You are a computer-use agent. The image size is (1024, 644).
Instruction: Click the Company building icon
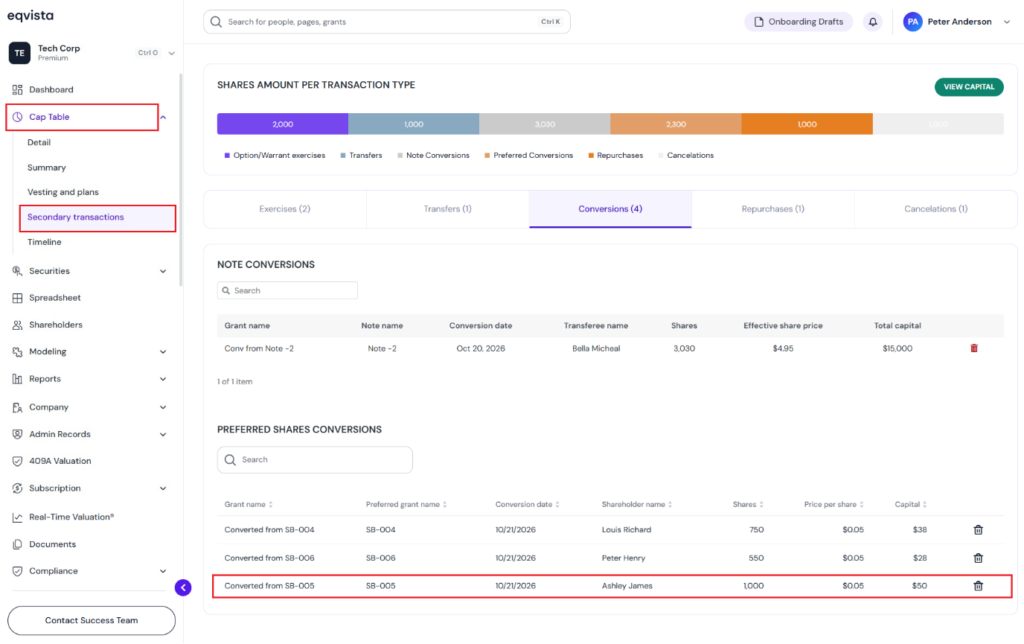[17, 408]
